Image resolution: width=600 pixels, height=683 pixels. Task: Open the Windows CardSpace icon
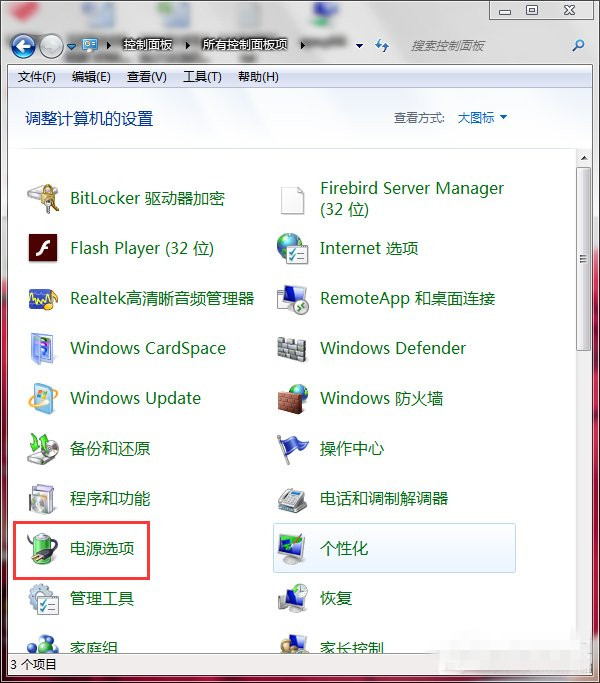click(x=43, y=348)
